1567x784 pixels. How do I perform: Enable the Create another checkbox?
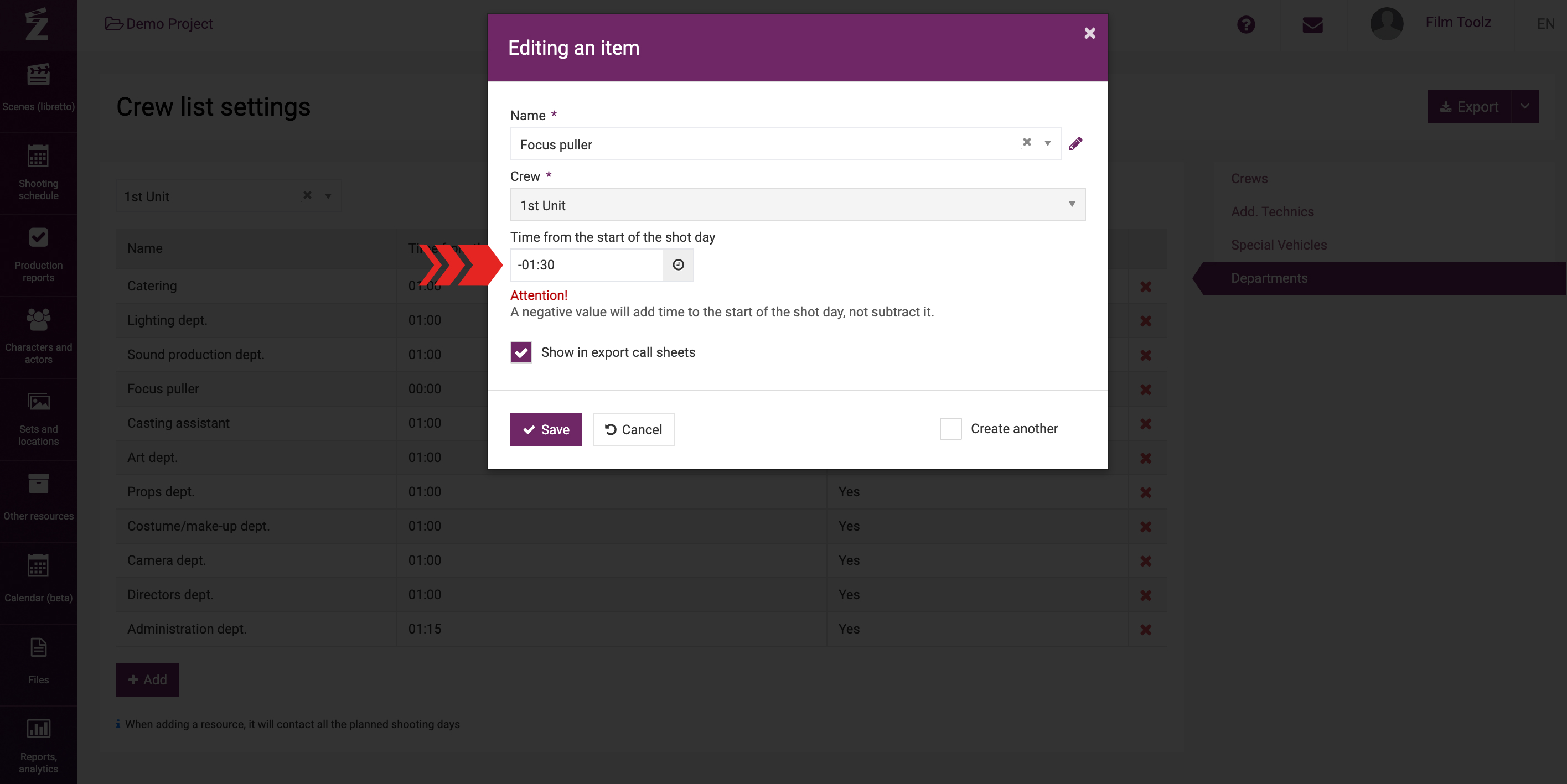click(x=950, y=429)
